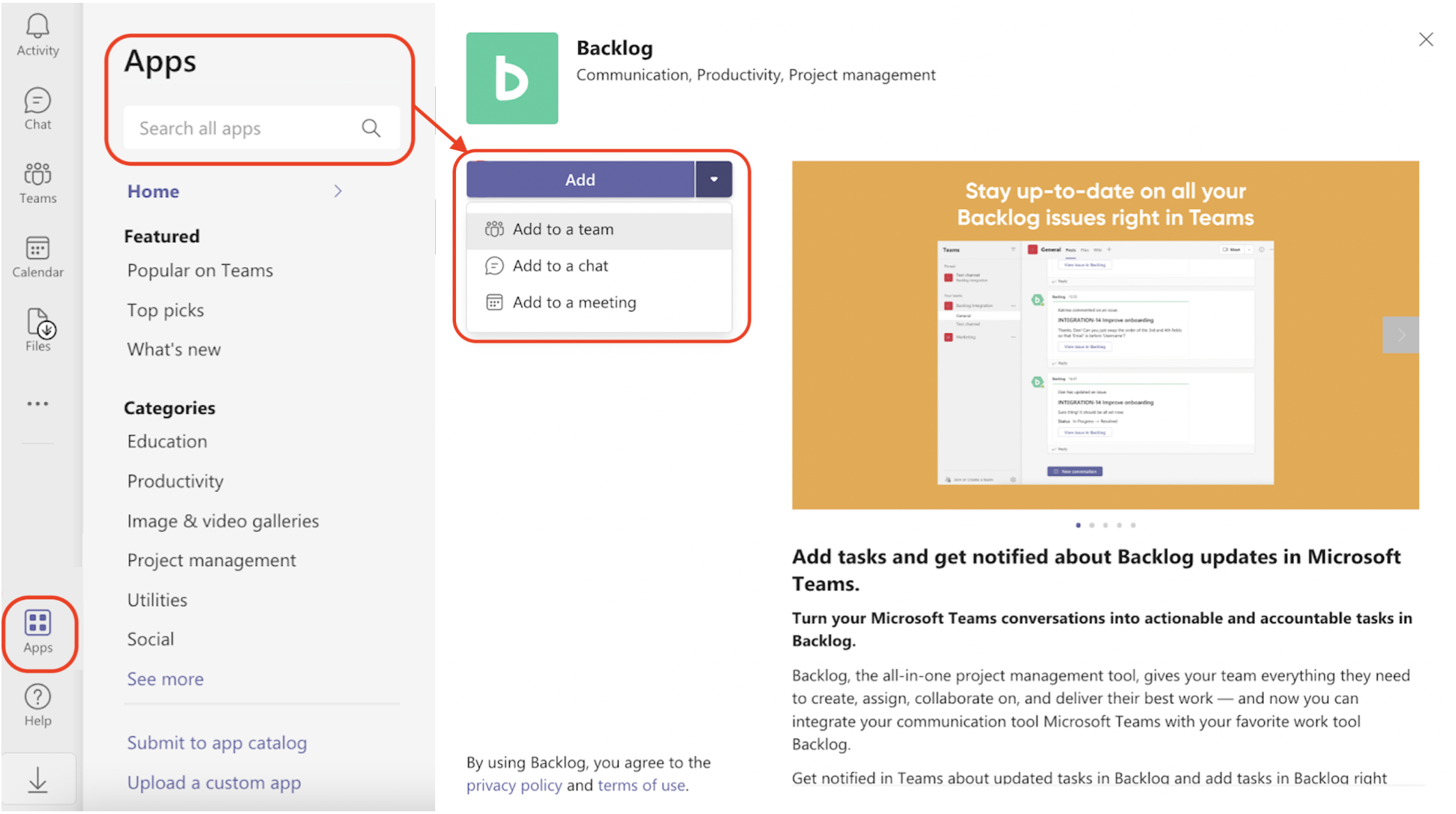The width and height of the screenshot is (1456, 814).
Task: Click the download desktop app arrow icon
Action: pos(38,780)
